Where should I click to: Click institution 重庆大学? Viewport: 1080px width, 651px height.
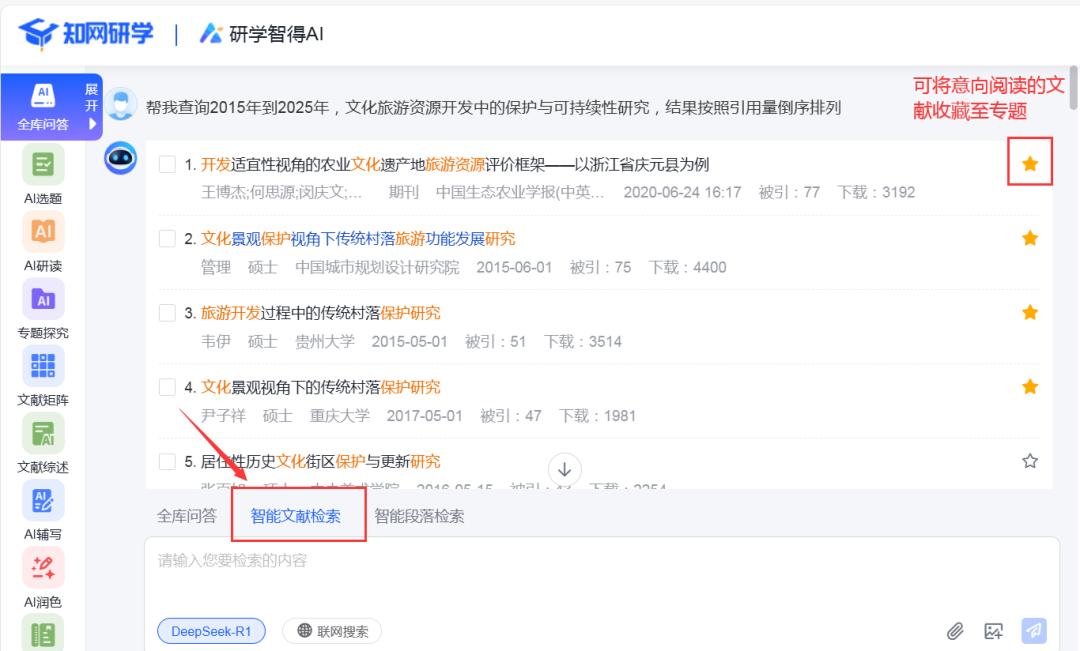(340, 416)
